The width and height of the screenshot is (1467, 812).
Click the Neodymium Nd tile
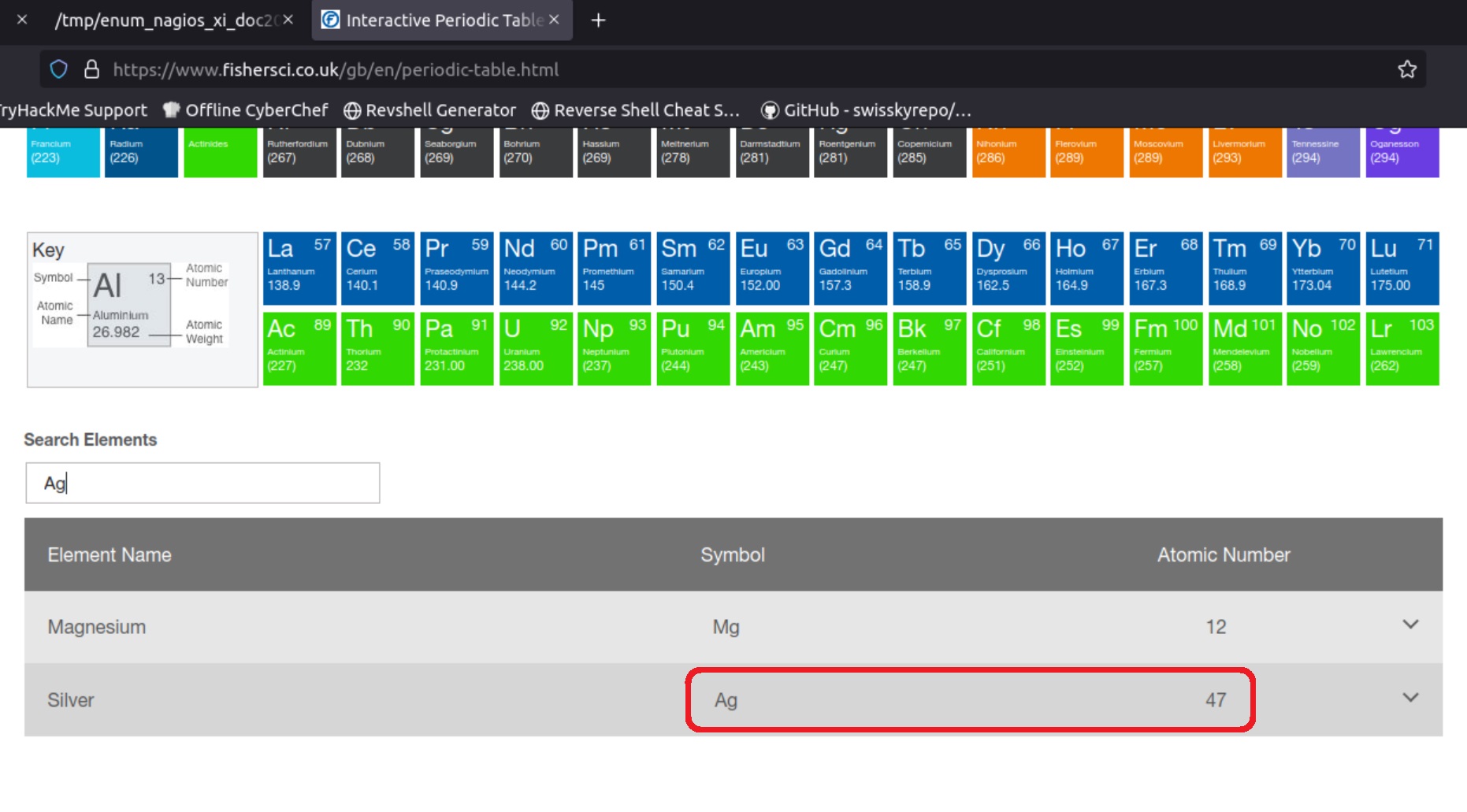536,268
